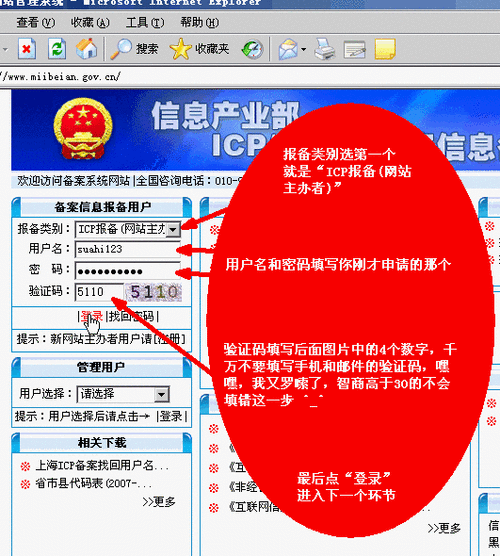Screen dimensions: 500x556
Task: Click the 用户名 input field
Action: (x=128, y=250)
